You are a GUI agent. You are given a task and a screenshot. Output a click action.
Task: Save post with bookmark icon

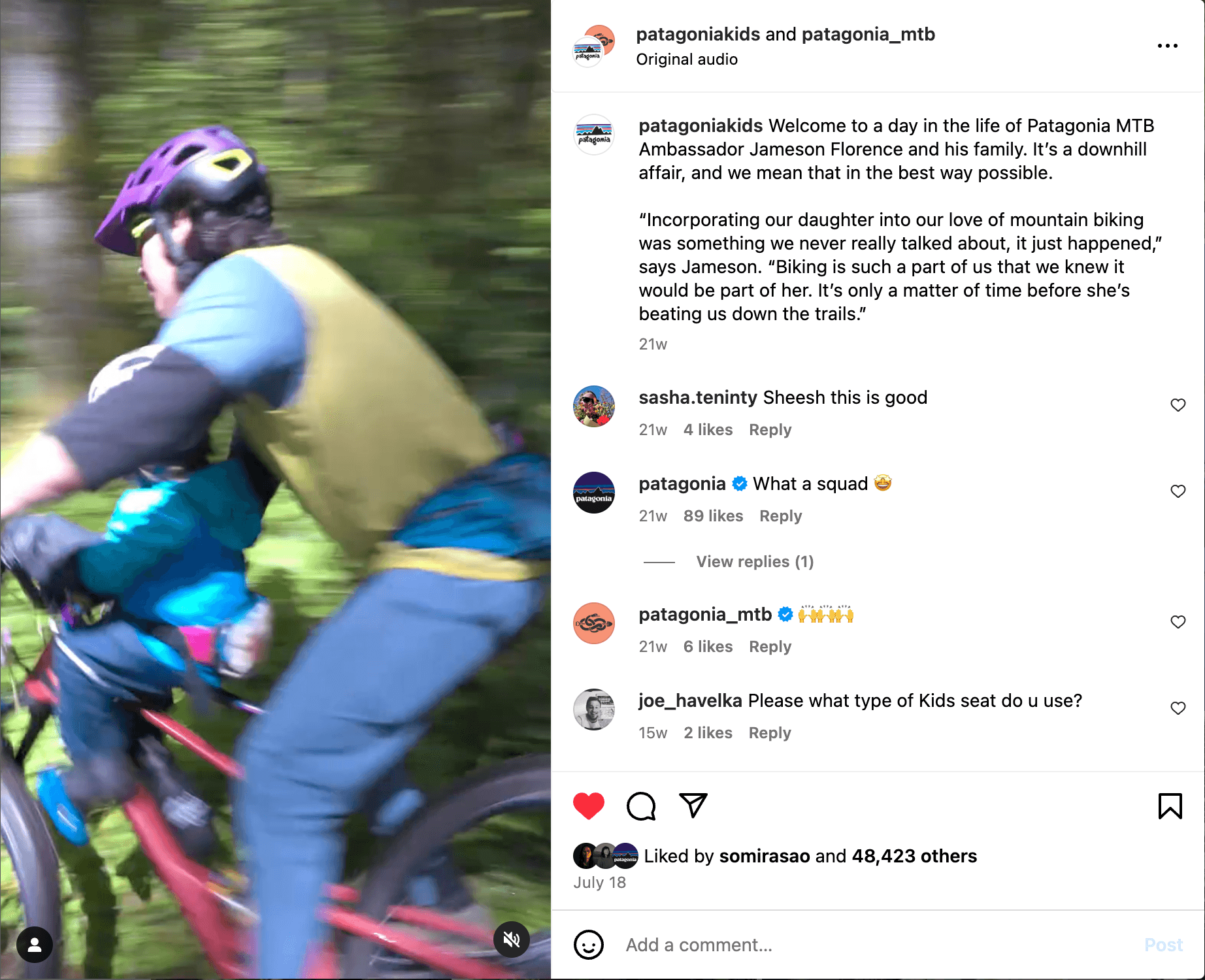tap(1170, 806)
